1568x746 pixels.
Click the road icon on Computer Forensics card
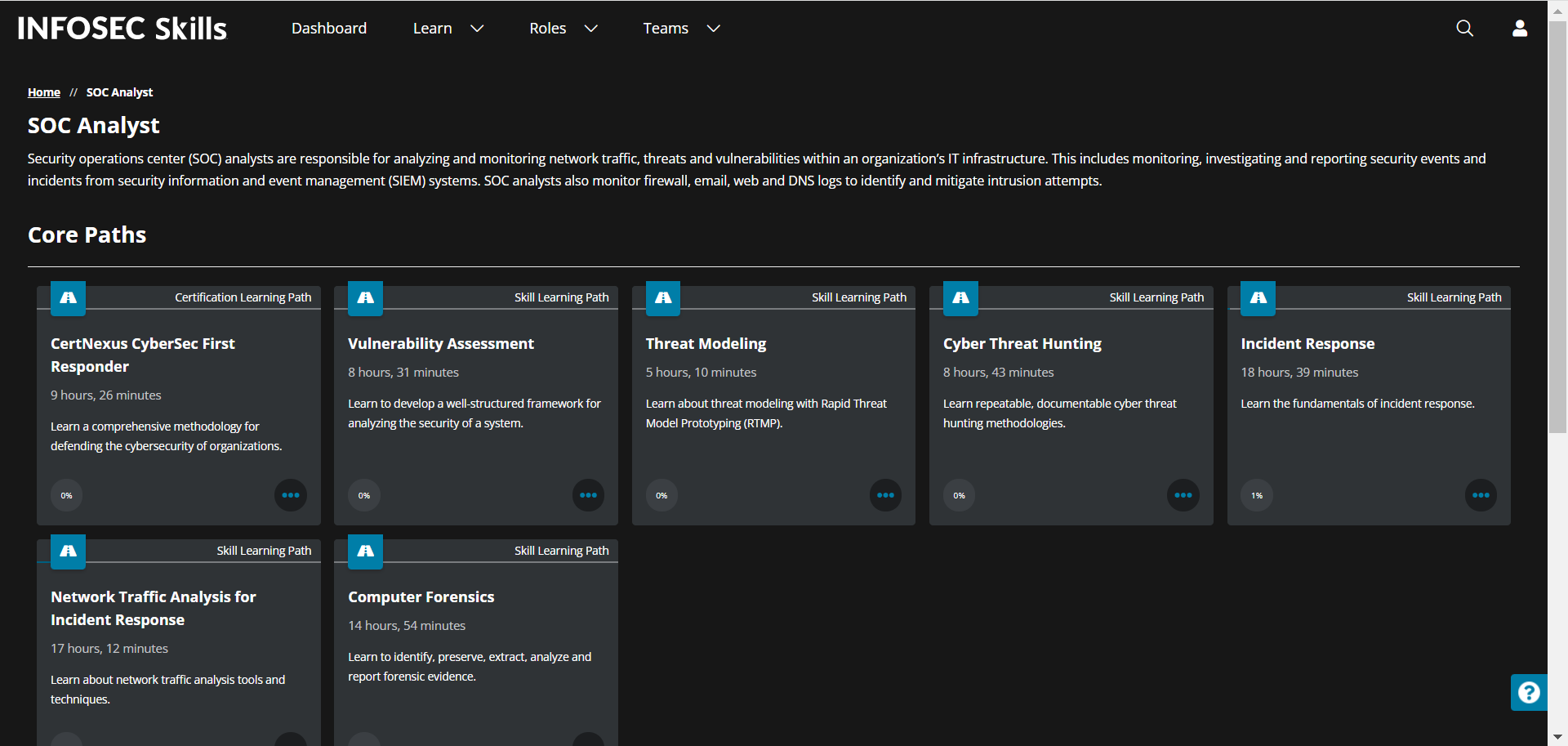click(366, 552)
